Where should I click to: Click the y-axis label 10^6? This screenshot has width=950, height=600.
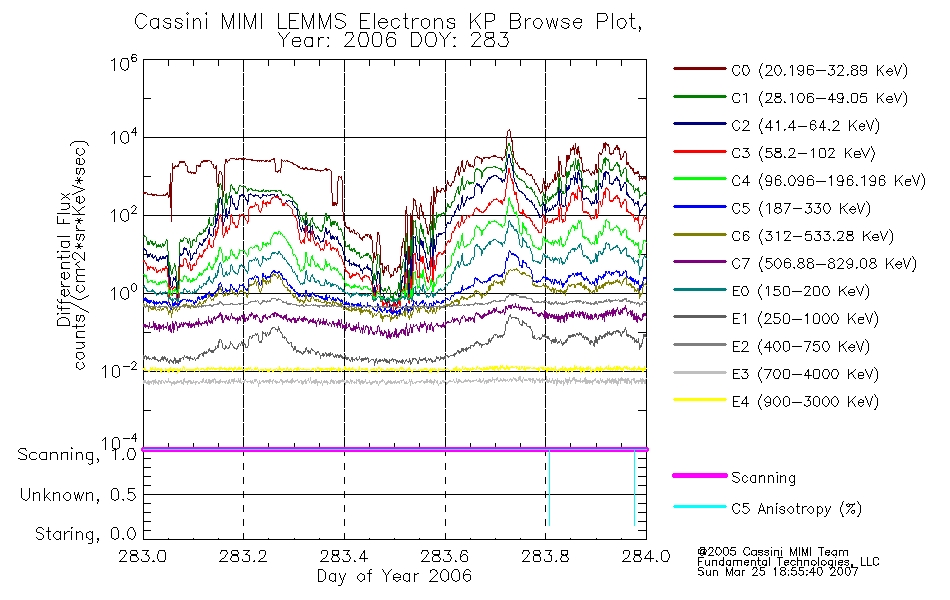pos(124,63)
